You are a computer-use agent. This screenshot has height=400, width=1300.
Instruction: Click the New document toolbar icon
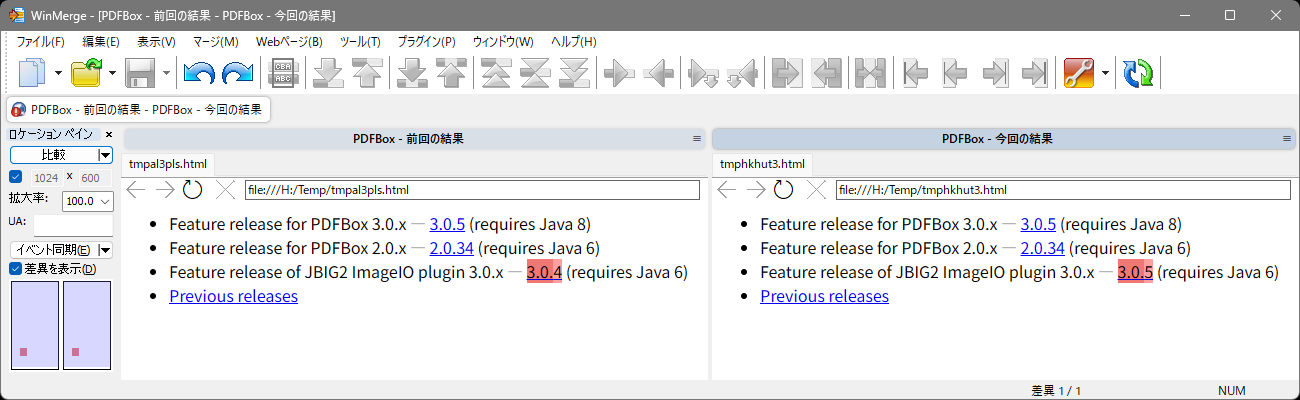[34, 73]
